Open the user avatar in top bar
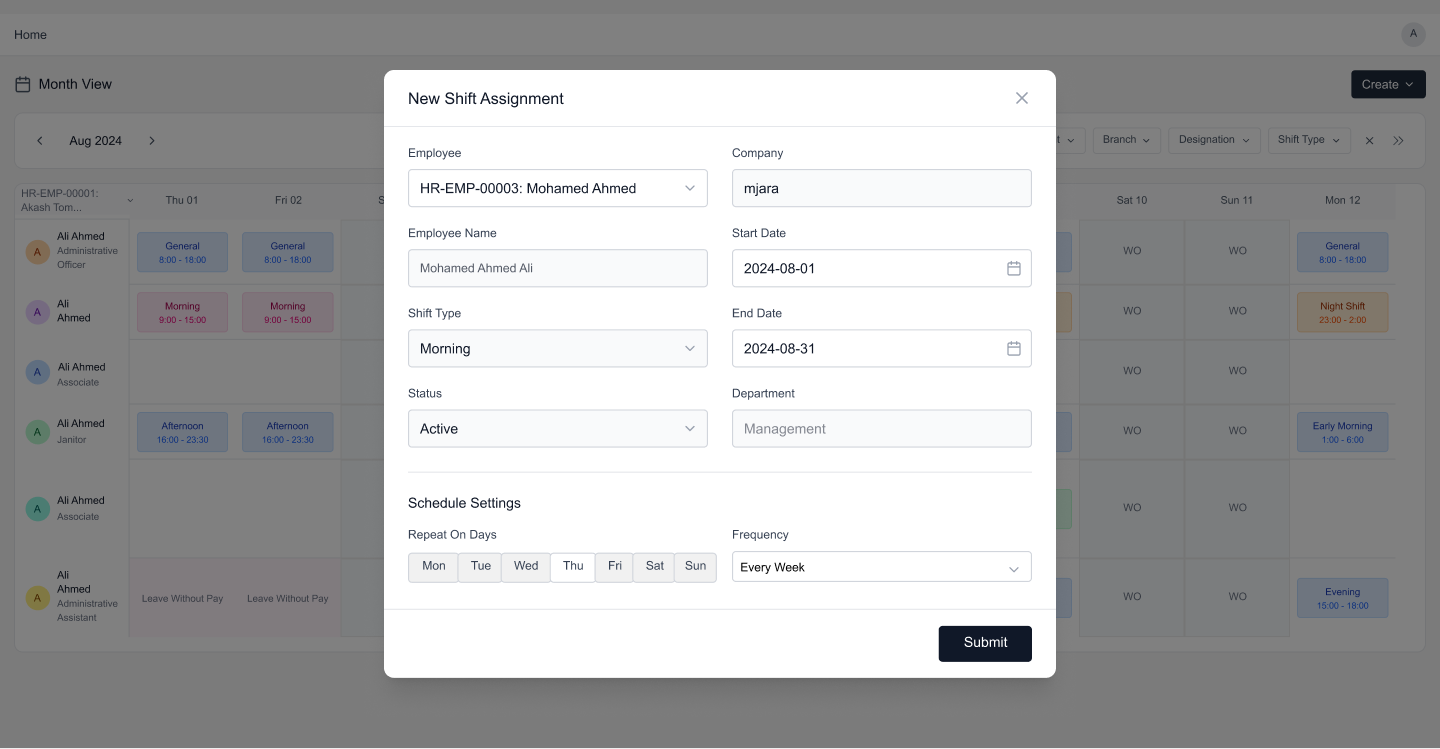The width and height of the screenshot is (1440, 749). click(1413, 34)
